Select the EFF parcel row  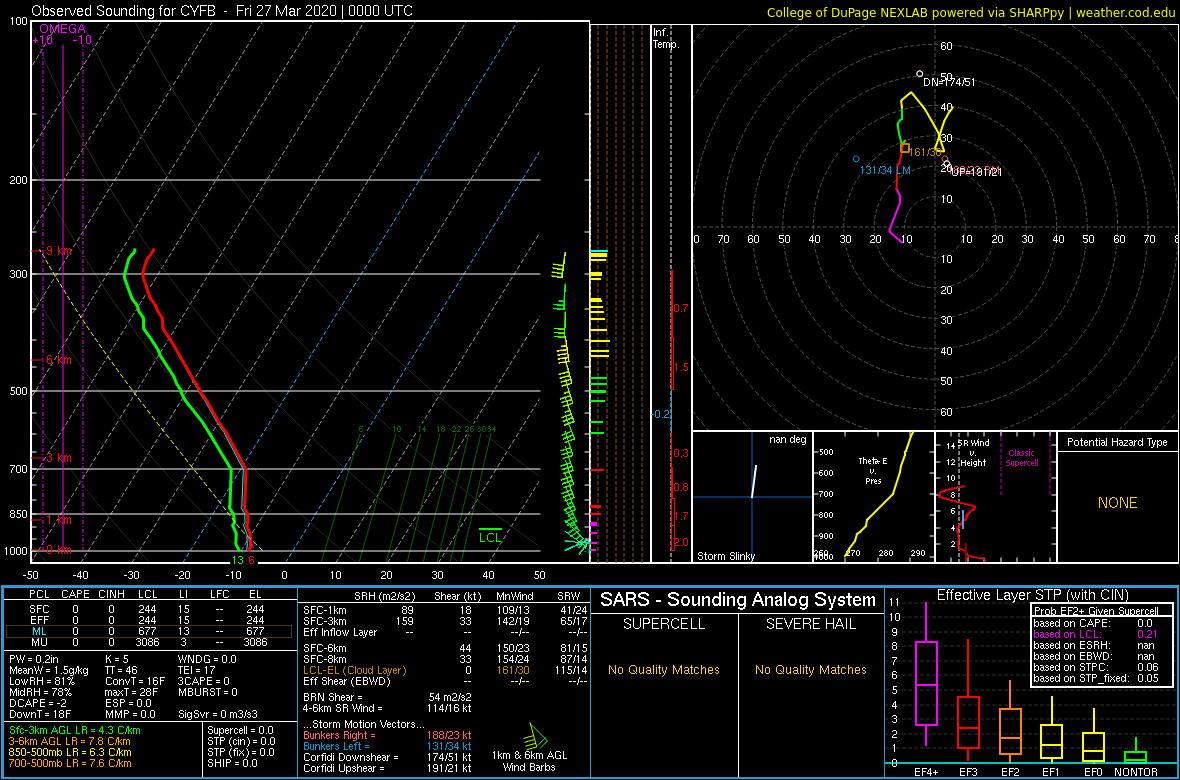[x=149, y=620]
